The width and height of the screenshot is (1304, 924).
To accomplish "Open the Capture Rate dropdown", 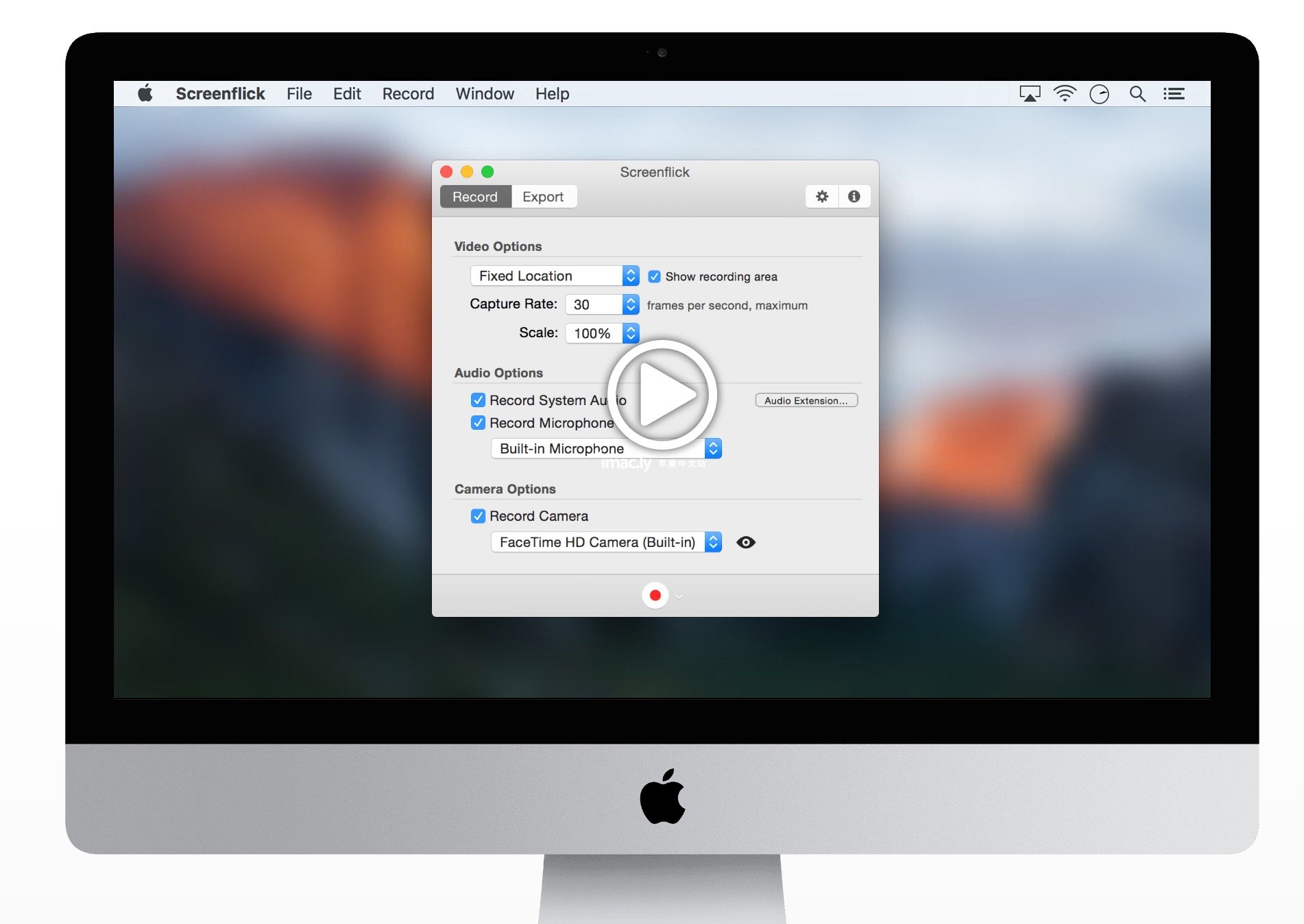I will pyautogui.click(x=602, y=304).
